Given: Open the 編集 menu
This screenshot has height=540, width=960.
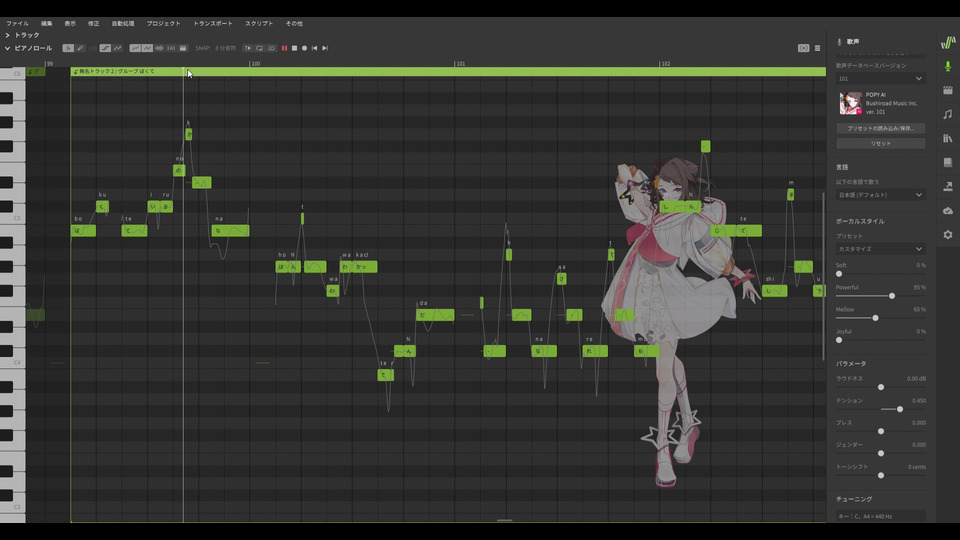Looking at the screenshot, I should pos(47,23).
